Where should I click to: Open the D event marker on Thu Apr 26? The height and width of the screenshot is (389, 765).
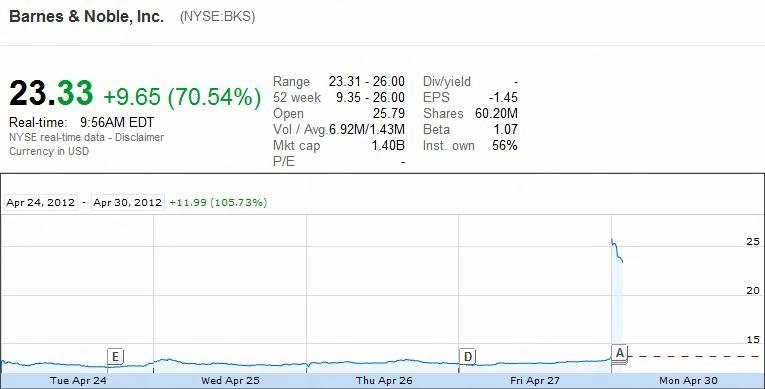[x=467, y=357]
